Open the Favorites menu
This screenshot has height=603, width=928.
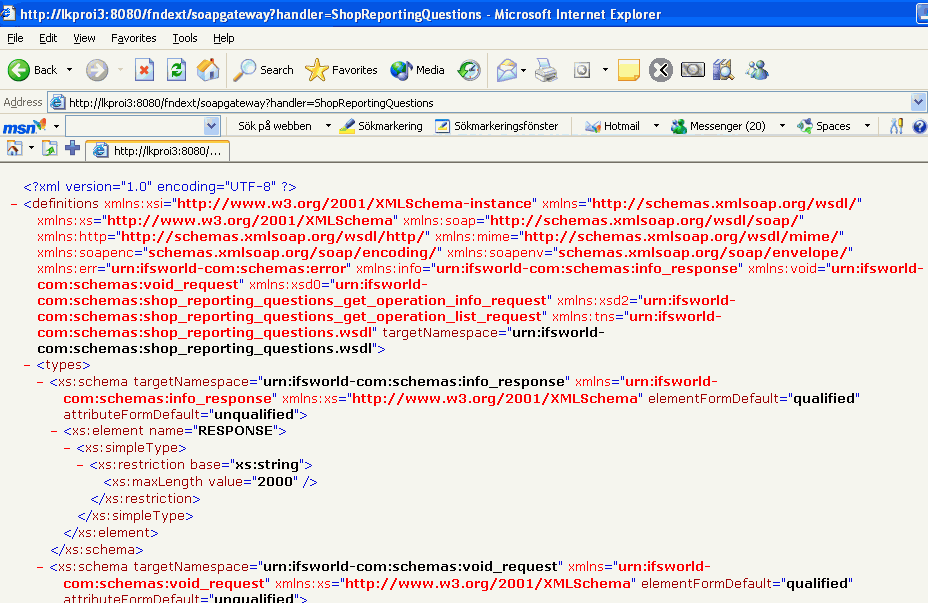(x=133, y=38)
